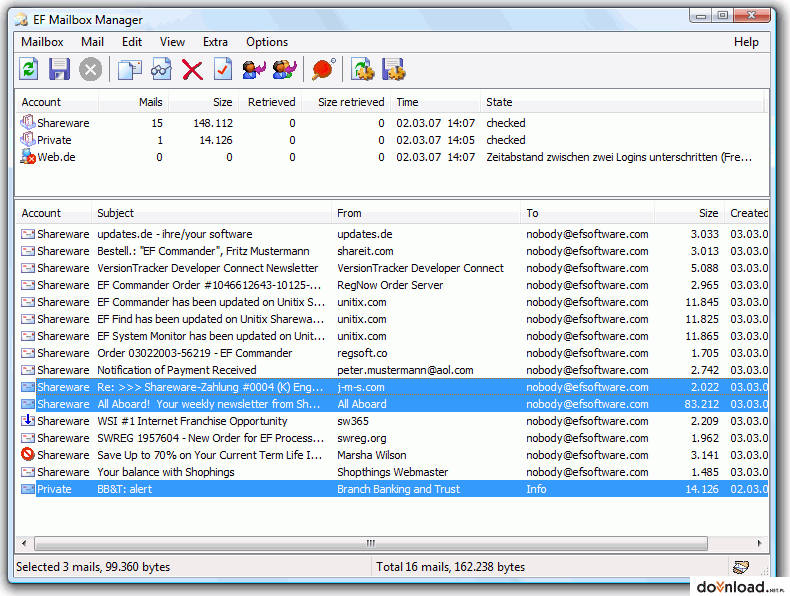Image resolution: width=790 pixels, height=596 pixels.
Task: Open the Mailbox menu
Action: click(x=42, y=42)
